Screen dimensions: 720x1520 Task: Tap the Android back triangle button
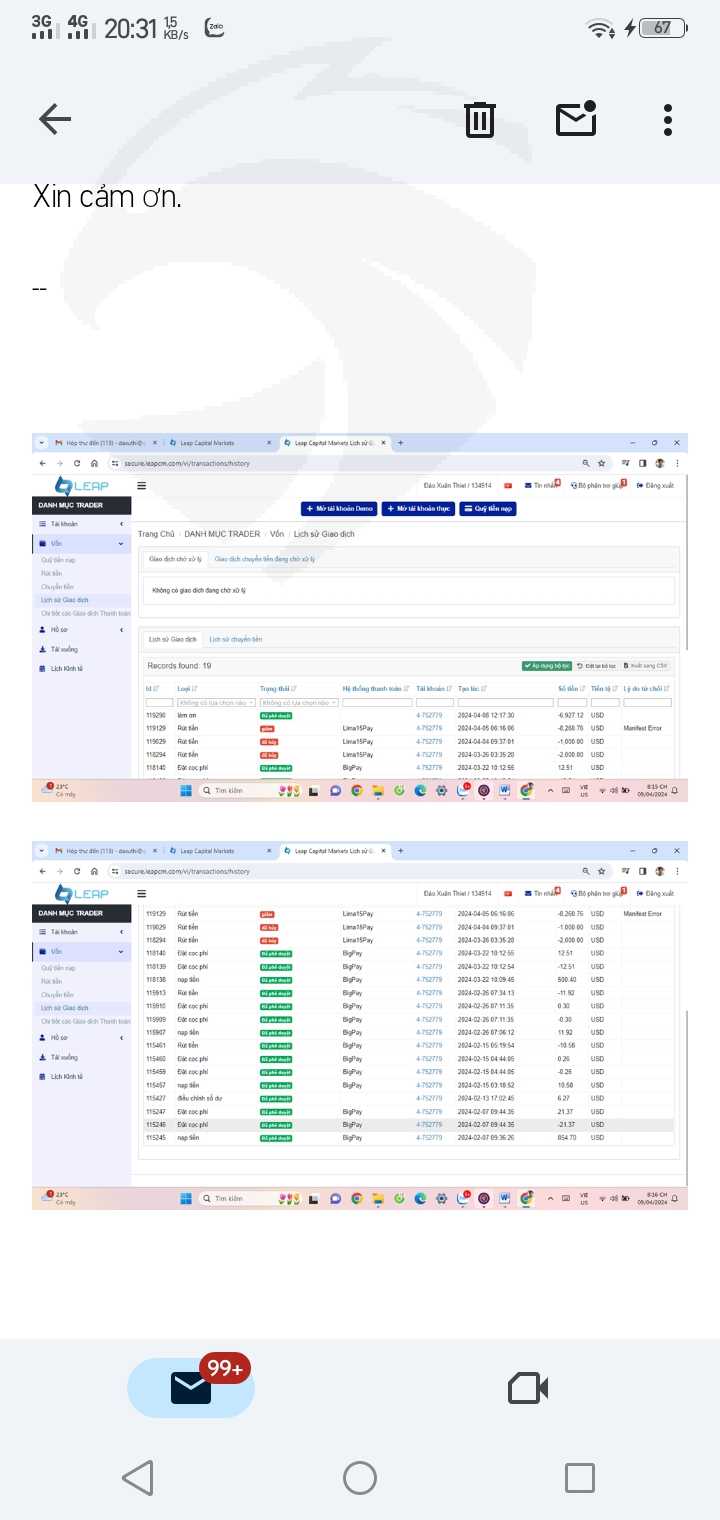pos(138,1478)
